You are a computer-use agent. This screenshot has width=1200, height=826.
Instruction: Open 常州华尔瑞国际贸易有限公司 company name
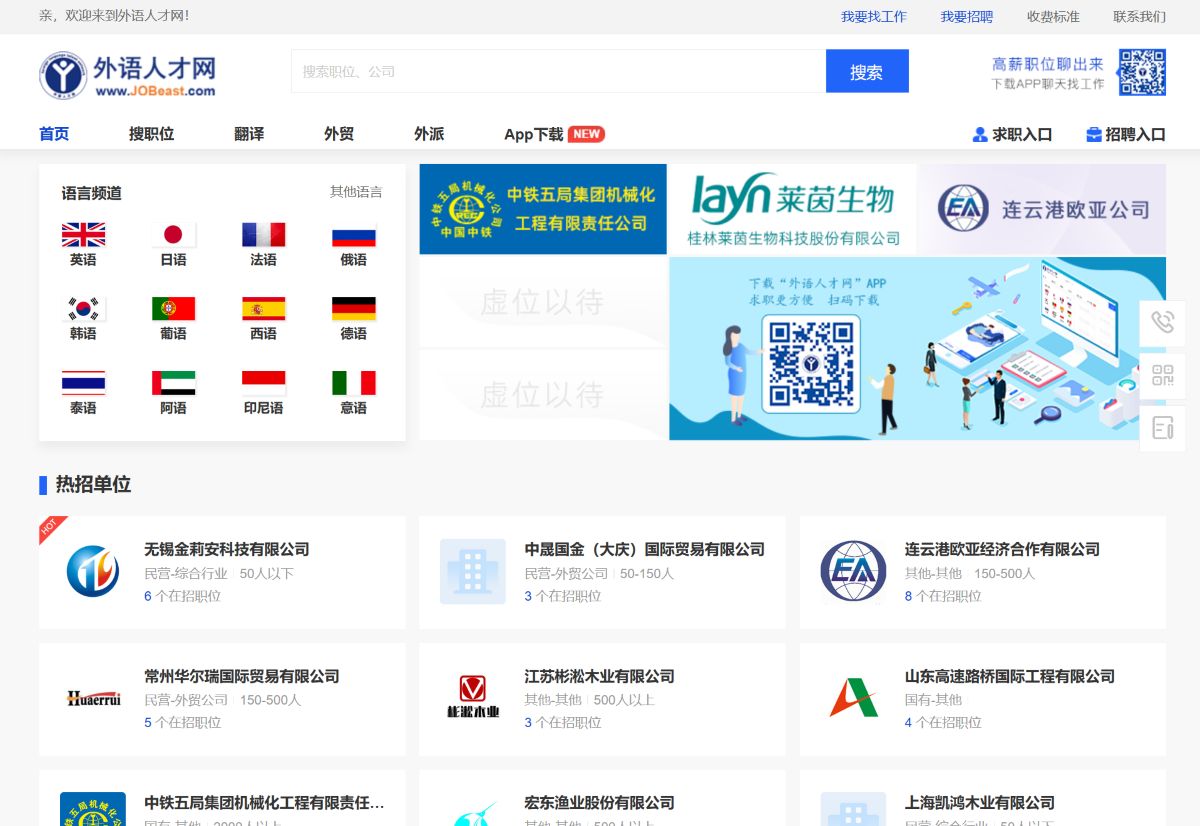click(x=242, y=676)
